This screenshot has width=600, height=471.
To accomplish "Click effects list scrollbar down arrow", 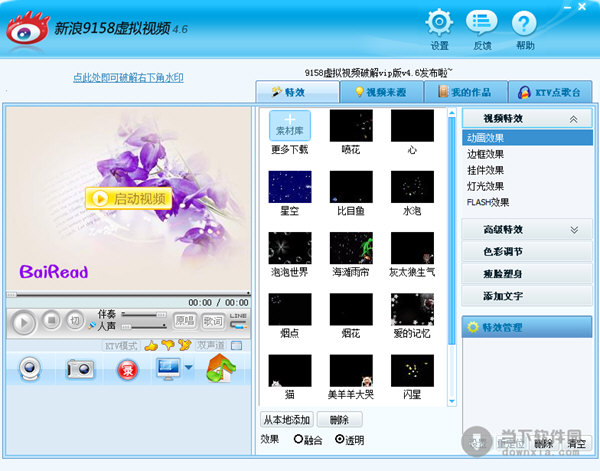I will coord(452,401).
